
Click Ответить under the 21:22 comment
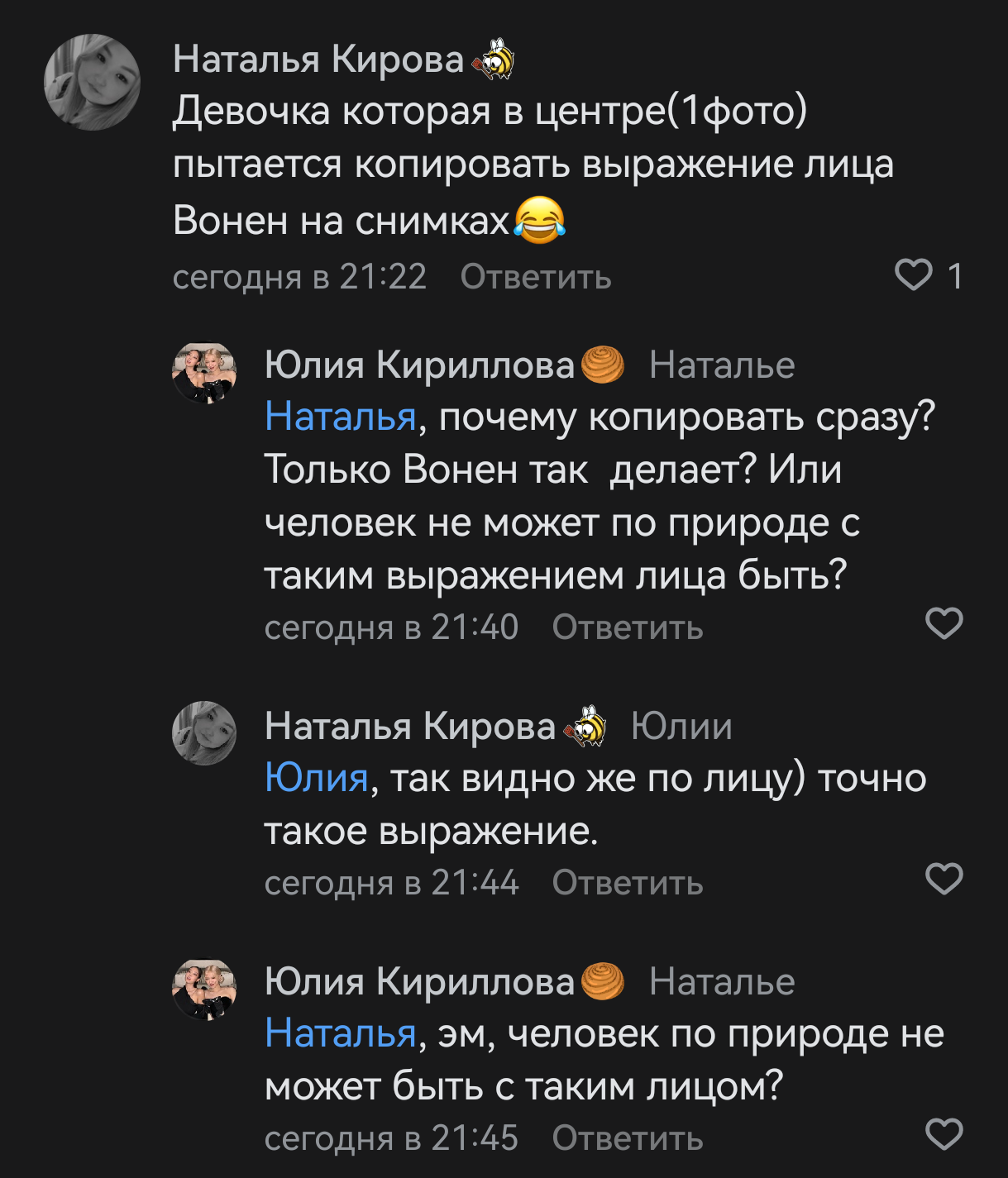536,277
